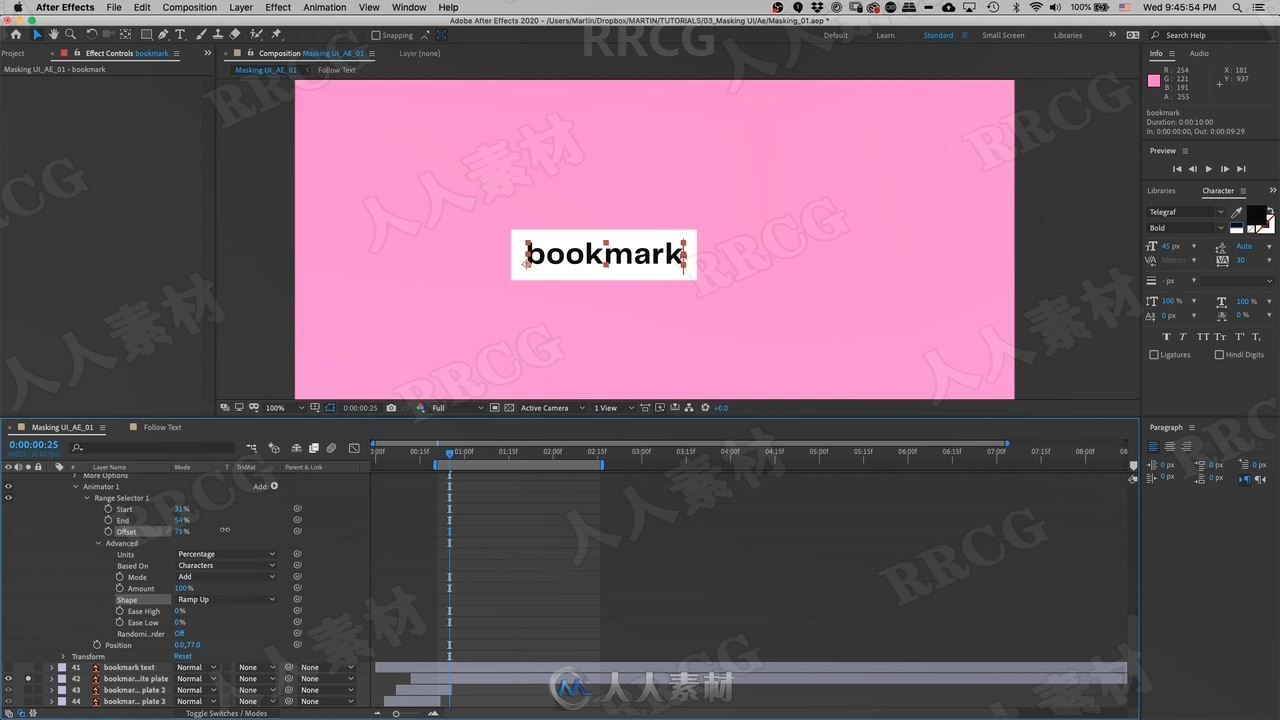Open the Units Percentage dropdown
Image resolution: width=1280 pixels, height=720 pixels.
tap(226, 554)
